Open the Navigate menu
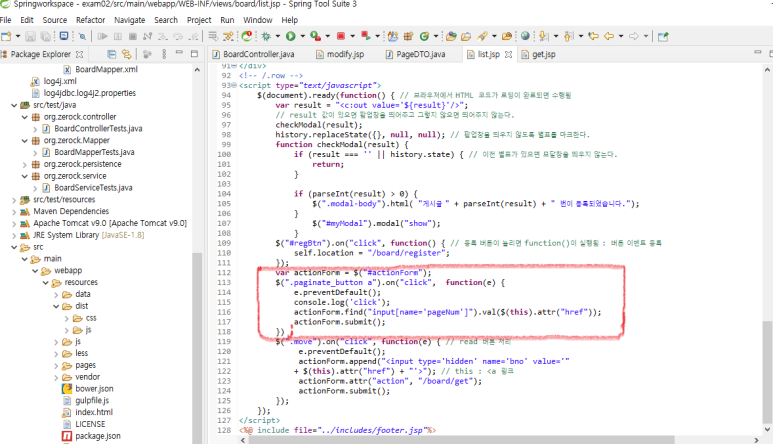Image resolution: width=773 pixels, height=444 pixels. pos(130,20)
